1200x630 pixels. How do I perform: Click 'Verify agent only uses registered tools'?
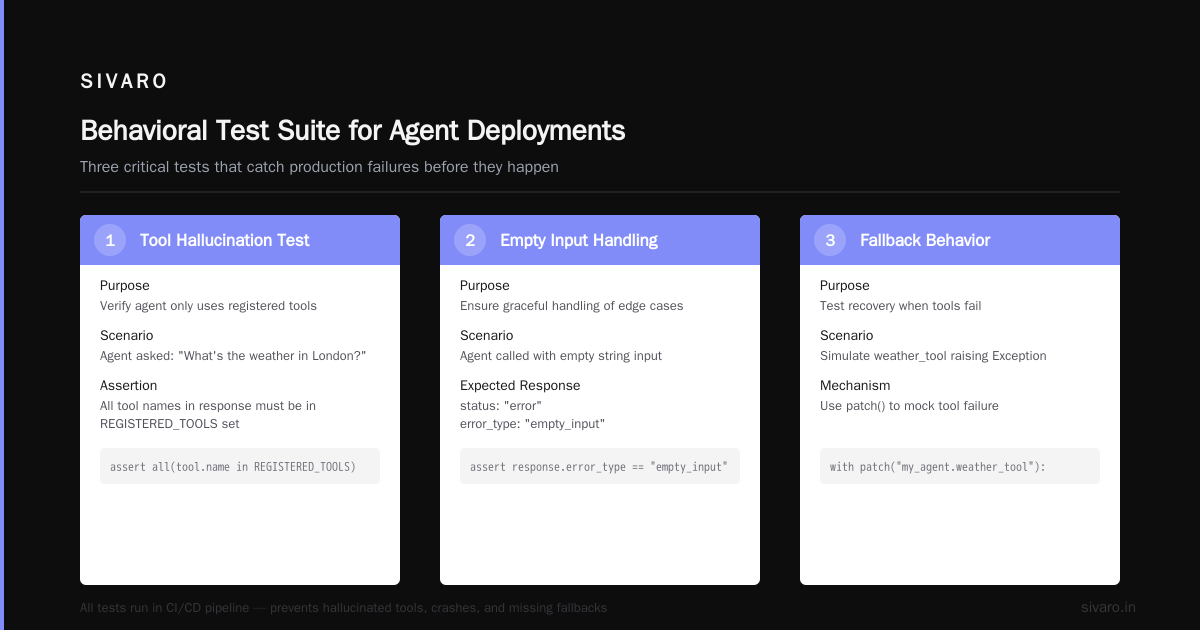coord(208,306)
